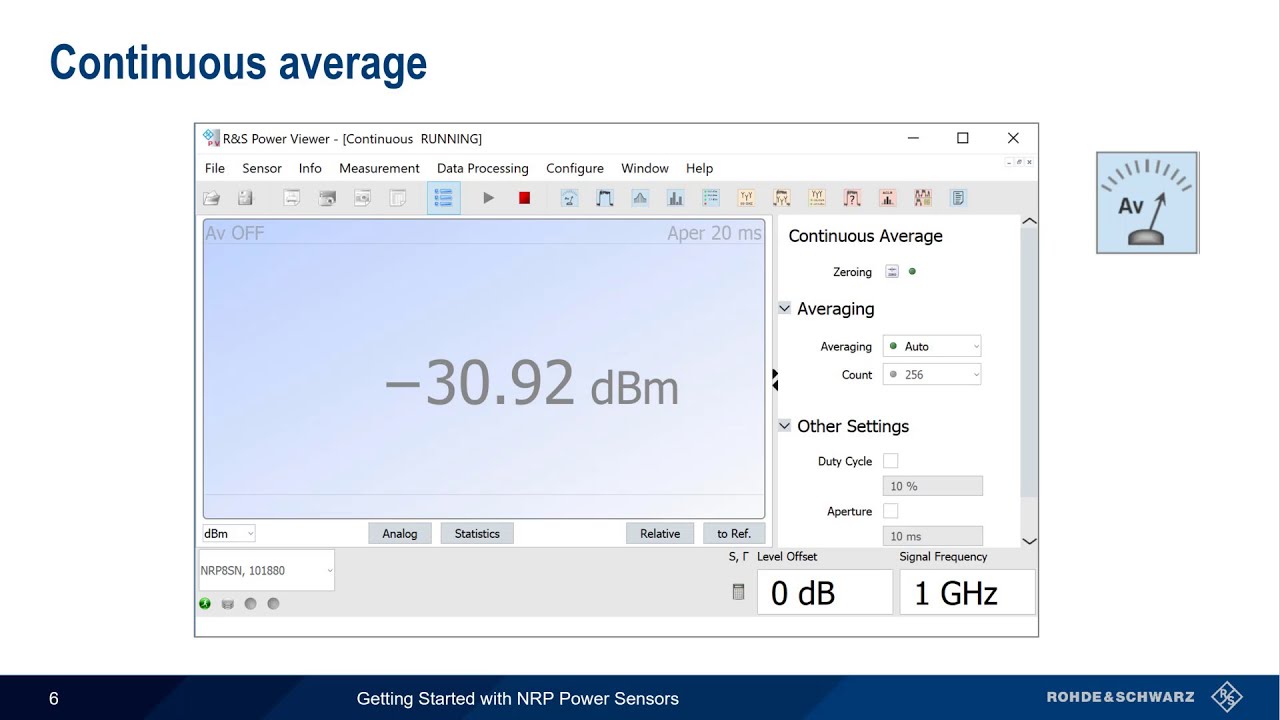This screenshot has height=720, width=1280.
Task: Click the green sensor status indicator
Action: (x=205, y=604)
